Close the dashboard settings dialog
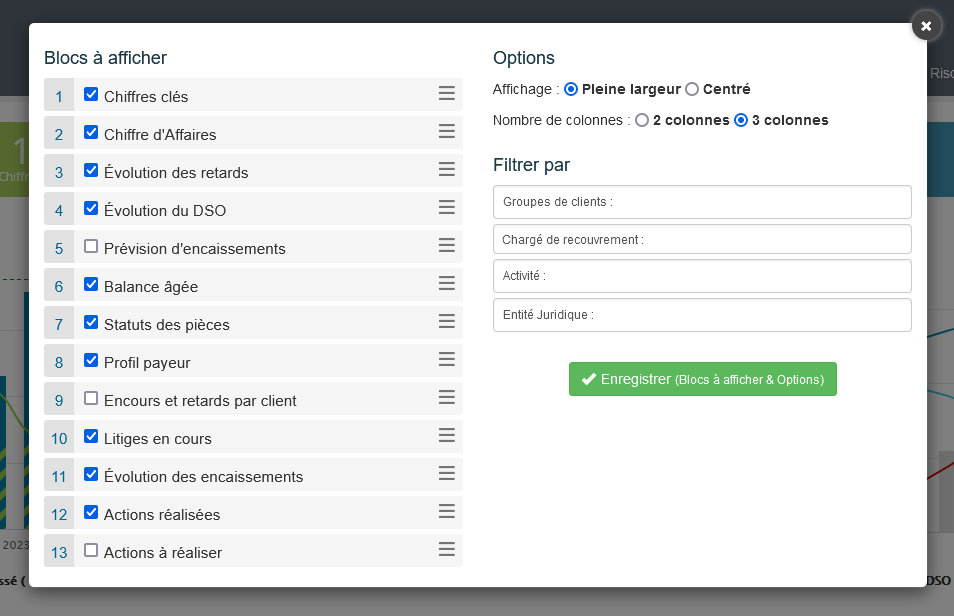The height and width of the screenshot is (616, 954). click(926, 26)
